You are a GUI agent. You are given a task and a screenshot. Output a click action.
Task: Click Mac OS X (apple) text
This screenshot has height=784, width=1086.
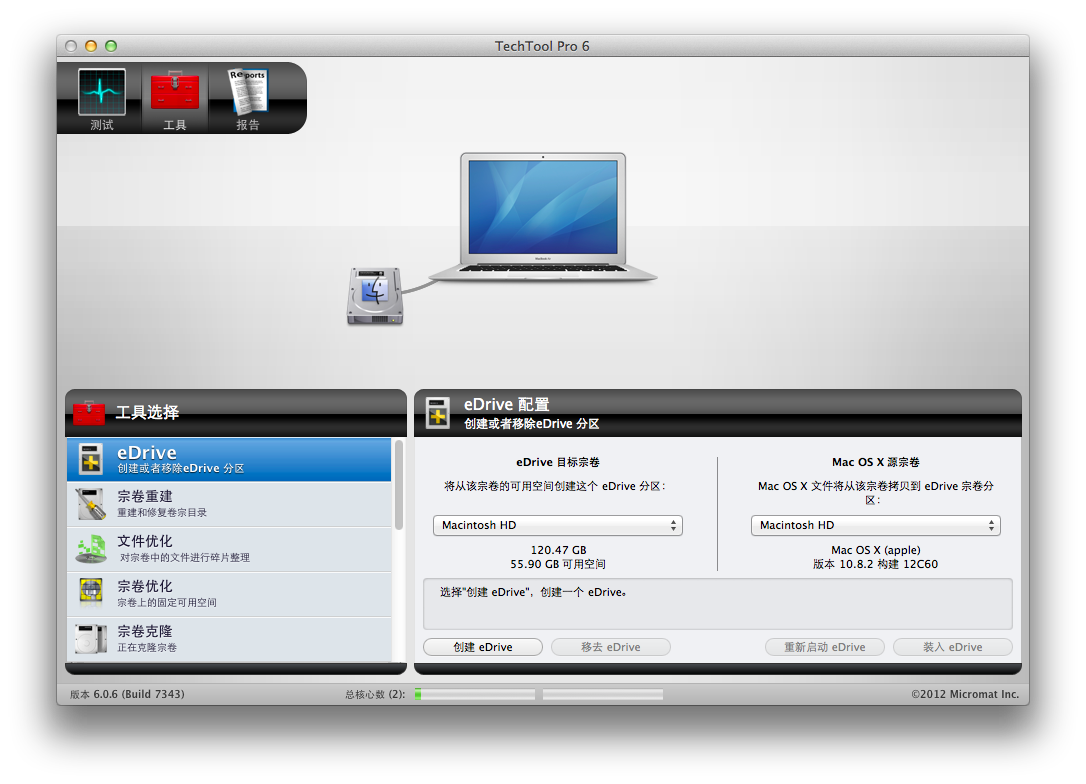(875, 550)
